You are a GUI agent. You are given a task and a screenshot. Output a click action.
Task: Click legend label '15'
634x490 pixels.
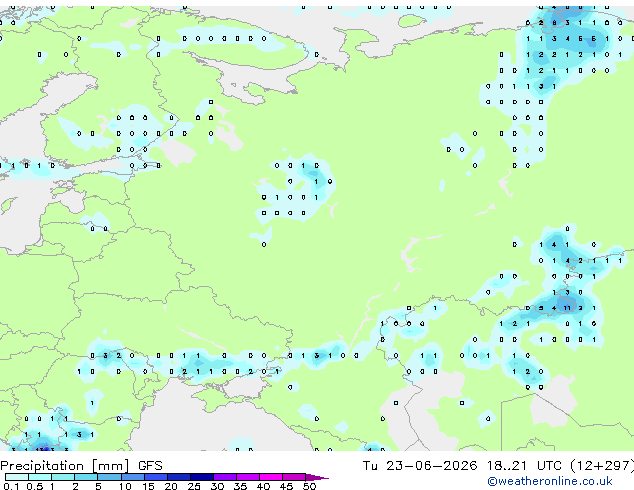point(148,486)
